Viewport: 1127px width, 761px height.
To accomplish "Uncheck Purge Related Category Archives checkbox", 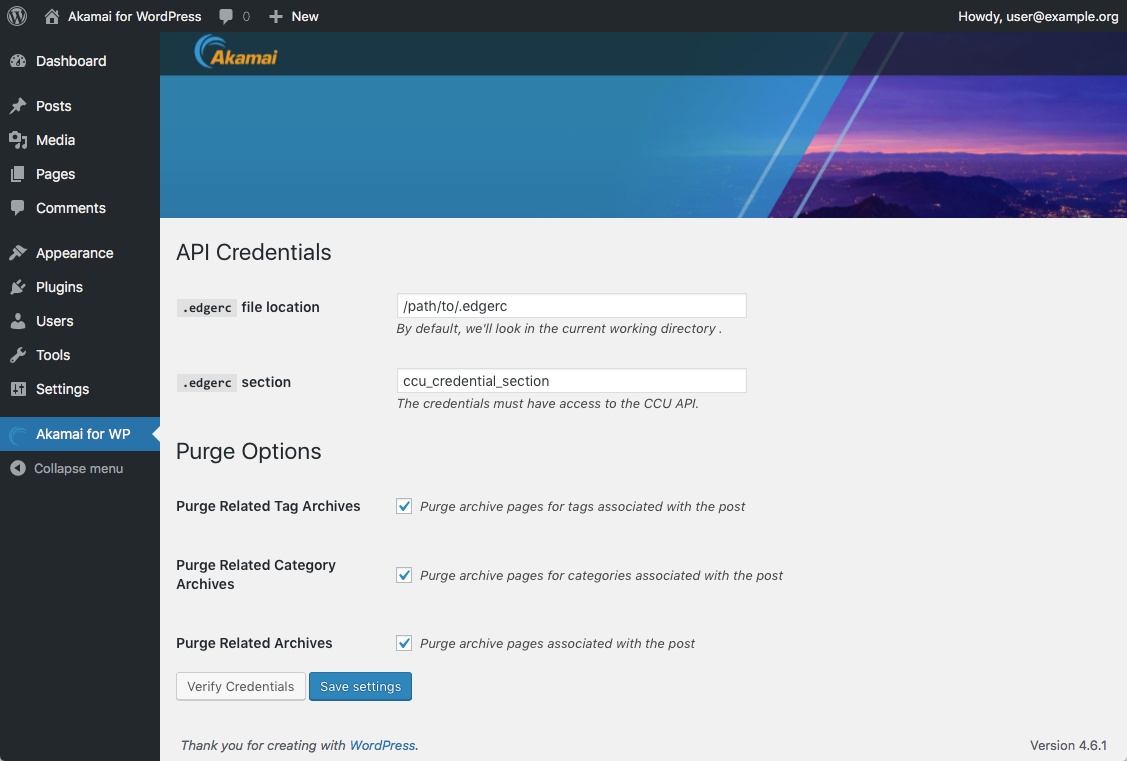I will [x=404, y=575].
